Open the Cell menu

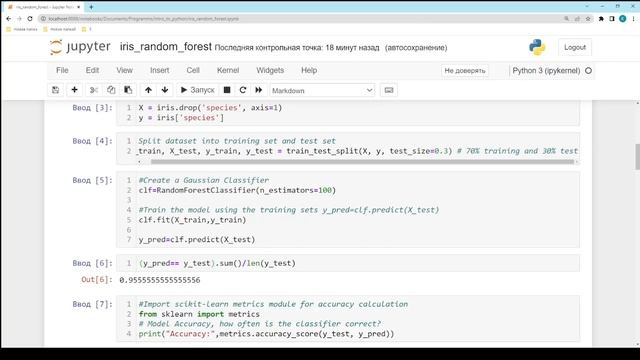[193, 70]
